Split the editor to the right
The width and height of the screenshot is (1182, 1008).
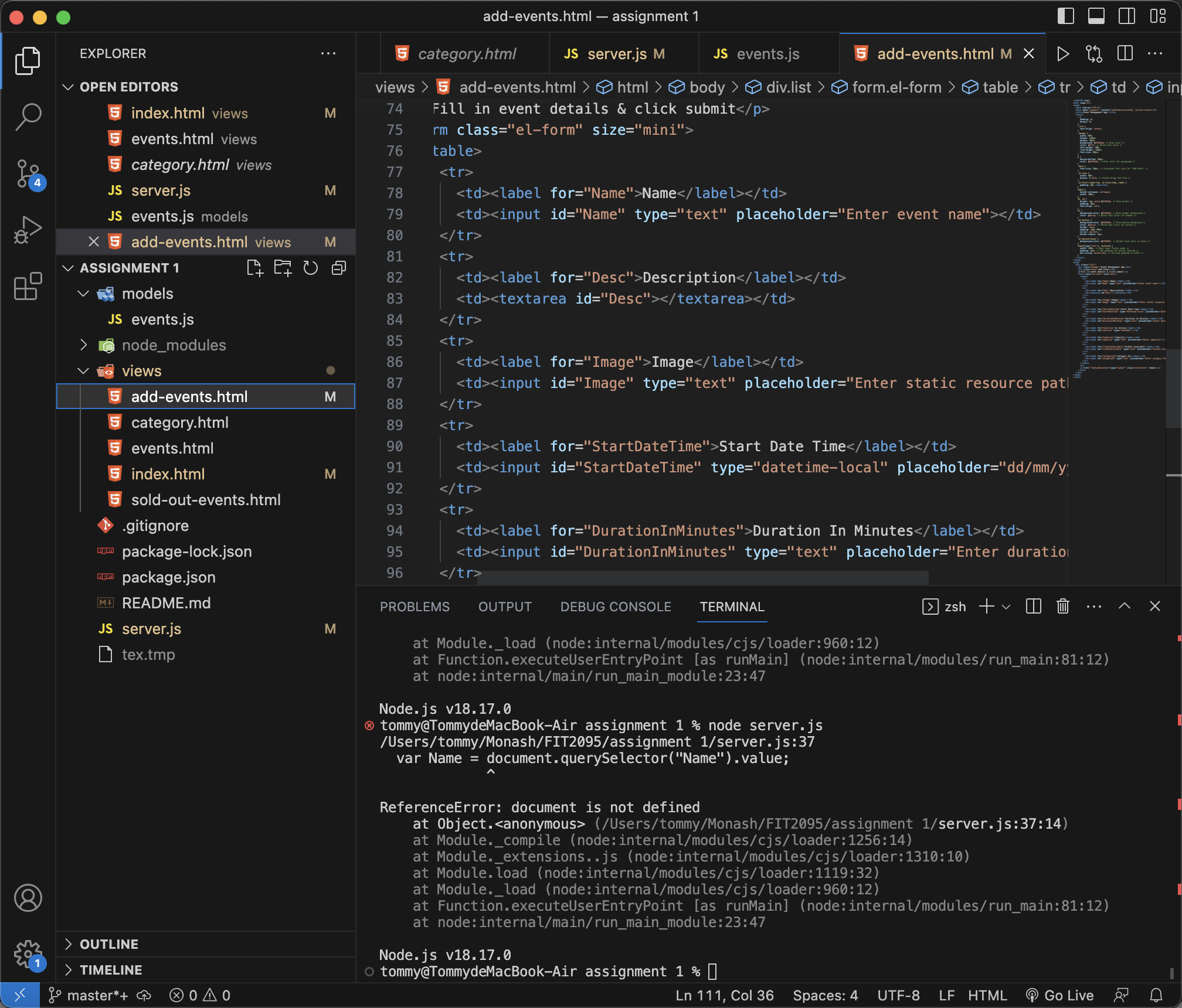[x=1125, y=54]
